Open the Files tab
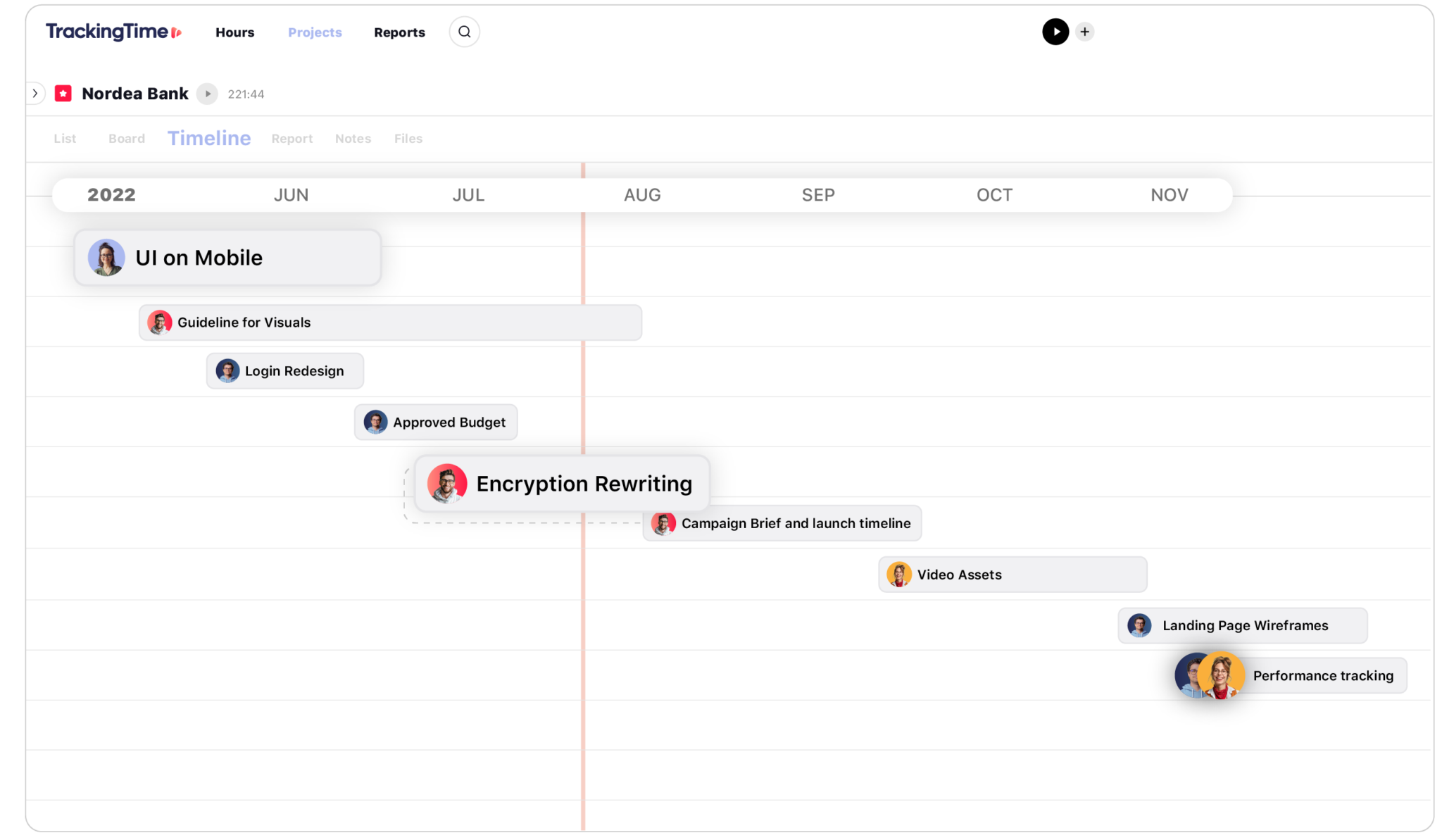 pyautogui.click(x=408, y=139)
